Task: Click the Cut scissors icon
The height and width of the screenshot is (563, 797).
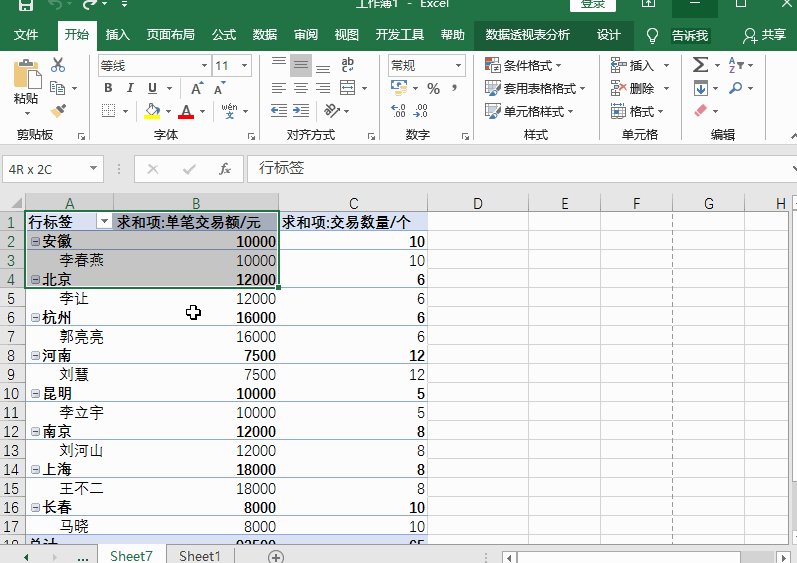Action: coord(58,66)
